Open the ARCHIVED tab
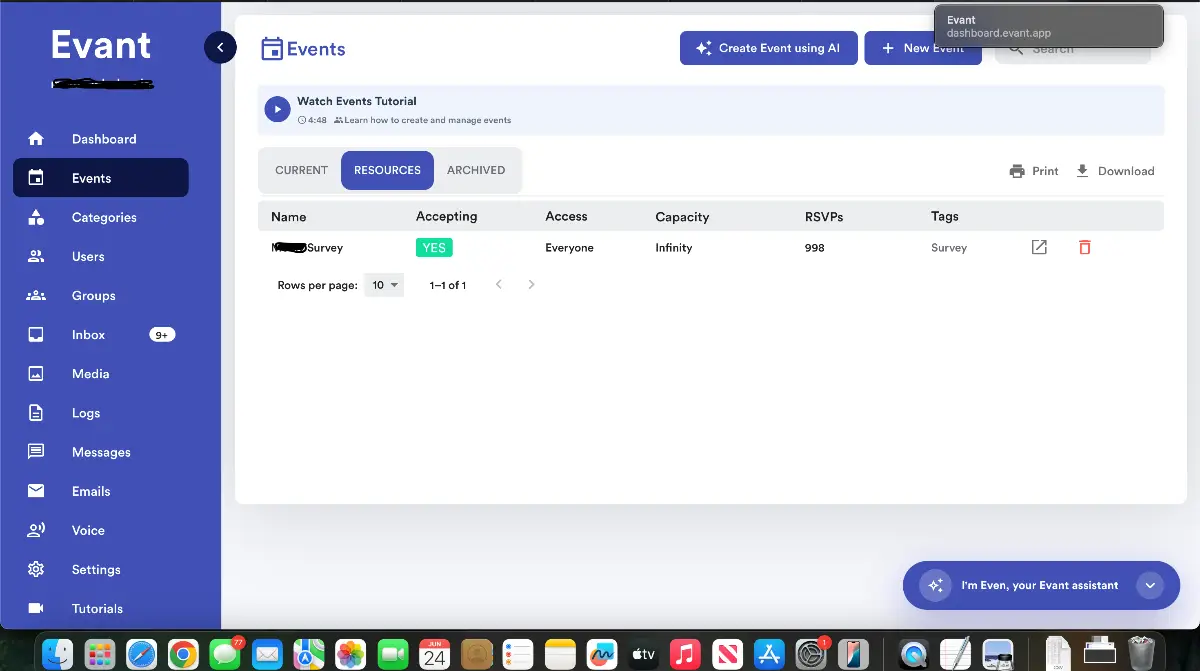This screenshot has width=1200, height=671. point(476,170)
